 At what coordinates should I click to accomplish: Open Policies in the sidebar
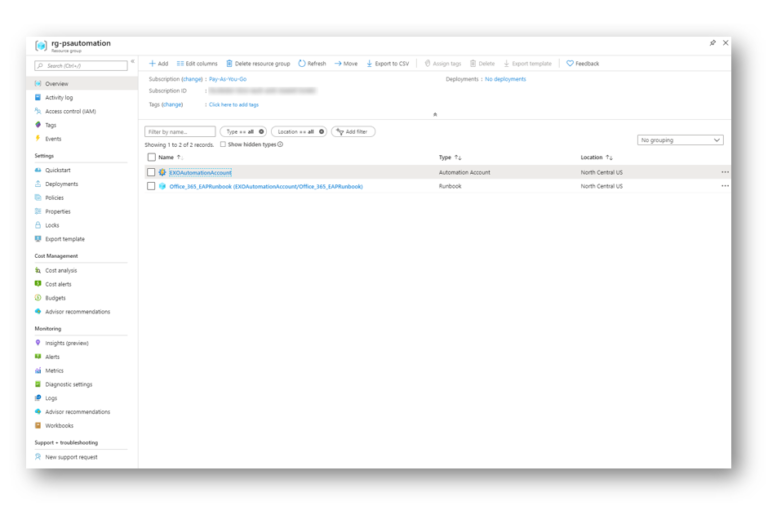pyautogui.click(x=54, y=197)
